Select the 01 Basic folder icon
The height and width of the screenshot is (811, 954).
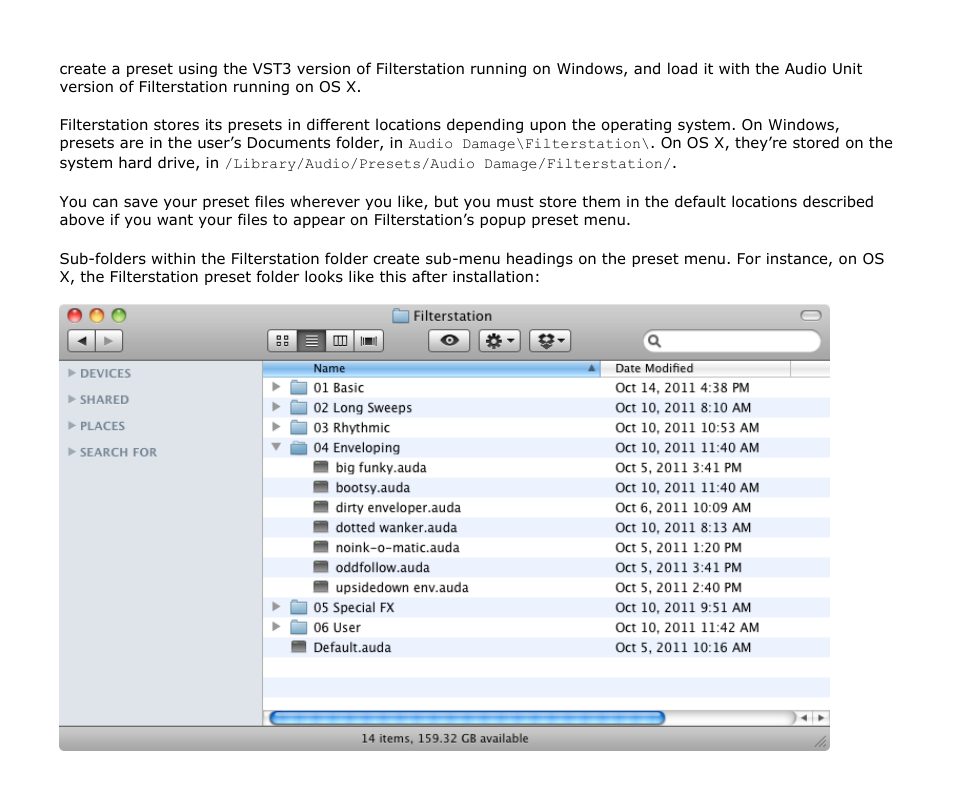pos(299,388)
